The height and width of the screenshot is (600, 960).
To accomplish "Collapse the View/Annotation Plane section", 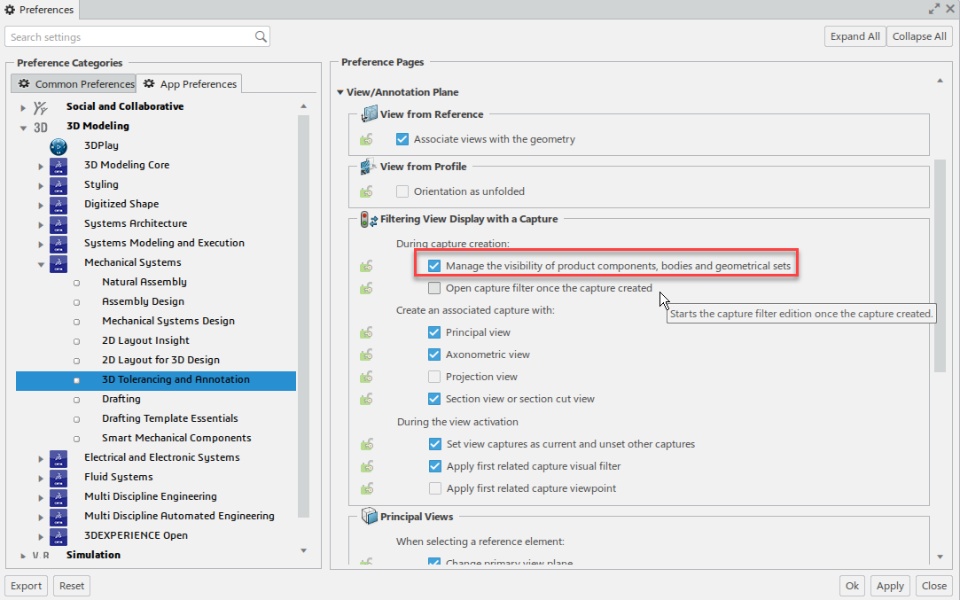I will tap(340, 93).
